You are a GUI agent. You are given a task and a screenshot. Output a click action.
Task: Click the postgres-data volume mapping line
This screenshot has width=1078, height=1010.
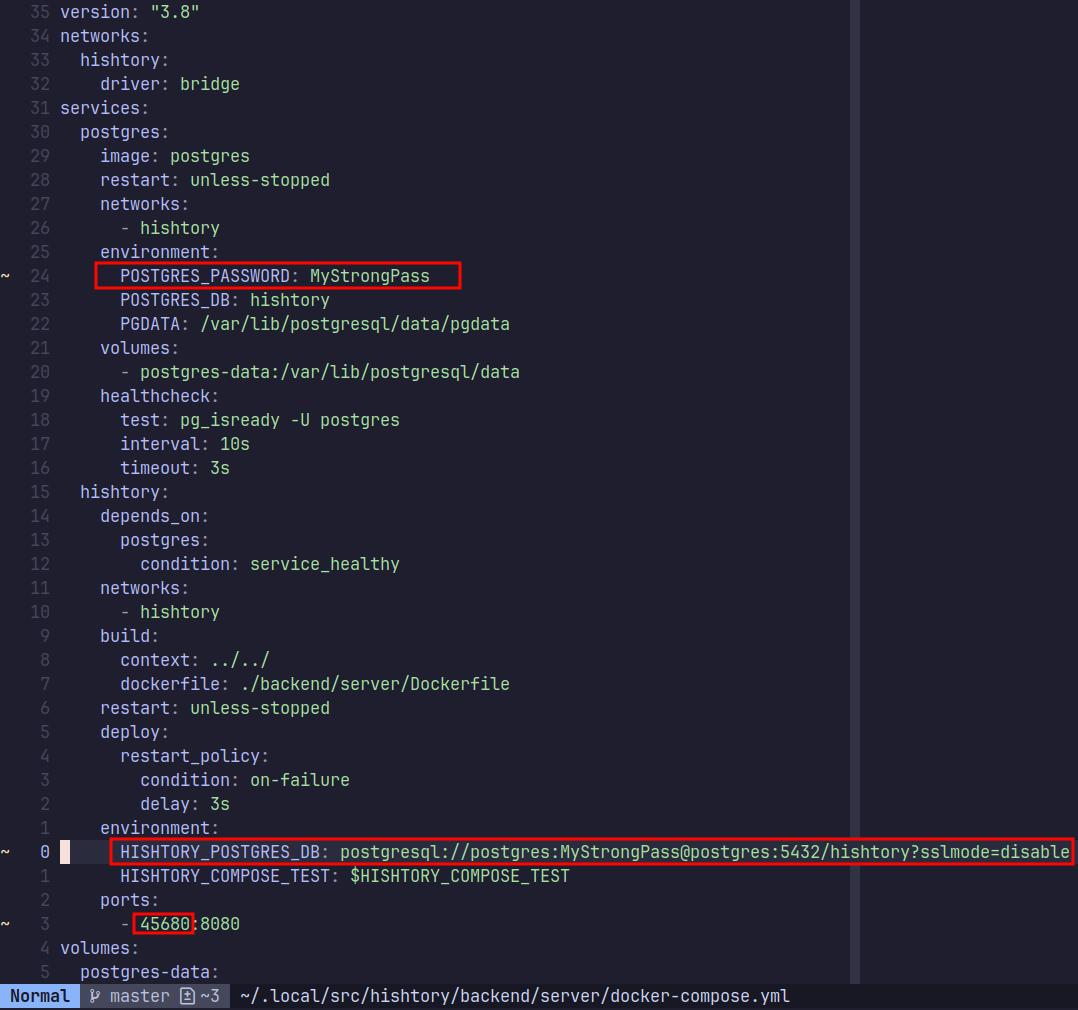point(320,372)
